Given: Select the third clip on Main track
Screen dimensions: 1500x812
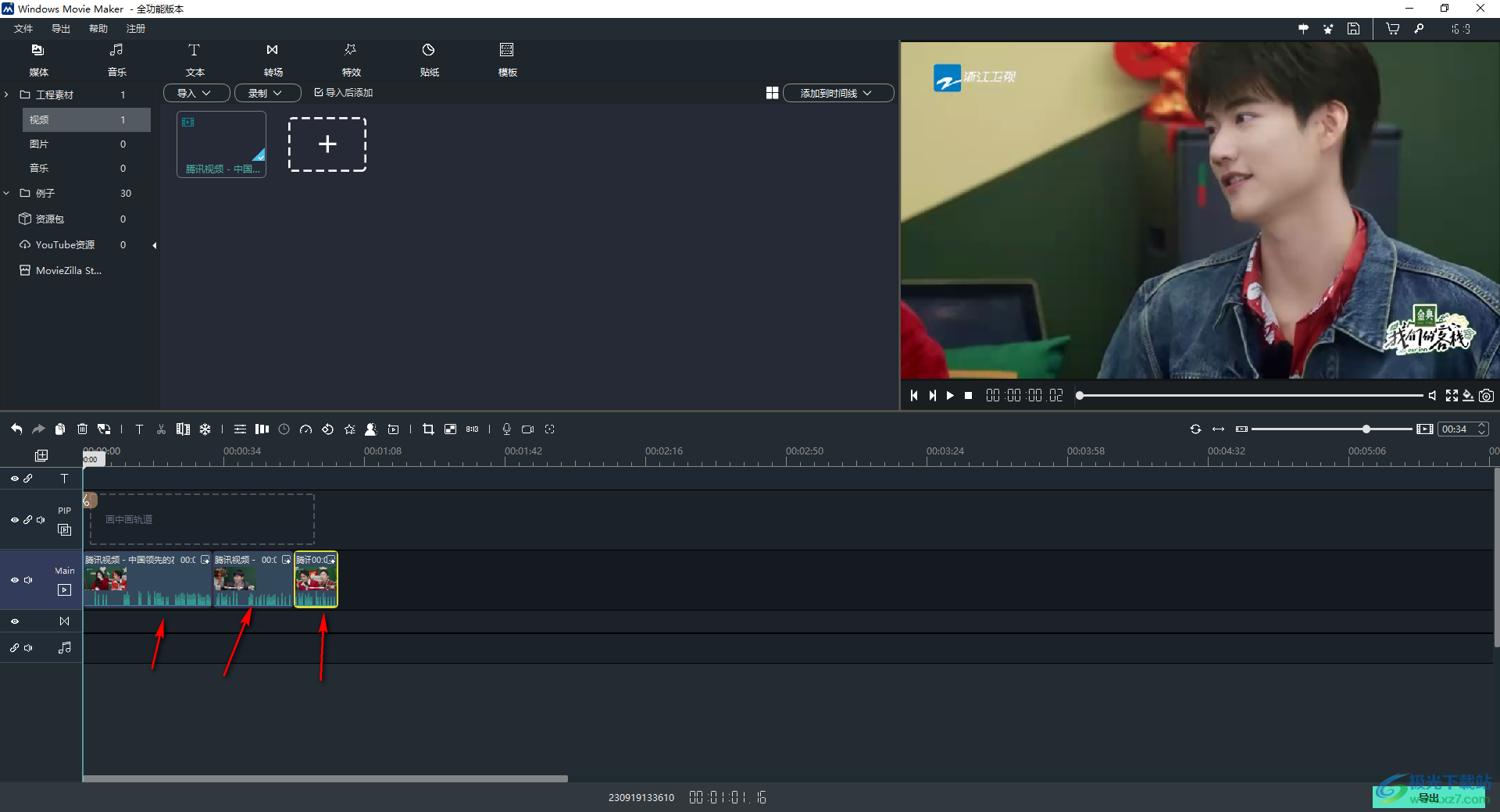Looking at the screenshot, I should [316, 579].
